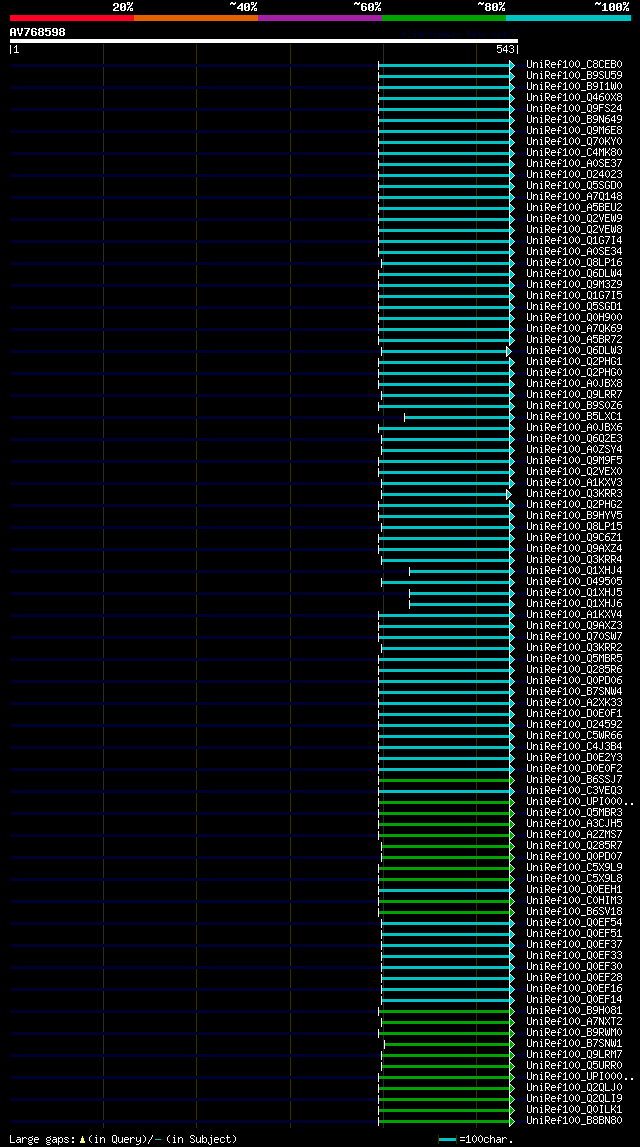Select the UniRef100_B9H081 hit label
This screenshot has width=640, height=1147.
[x=574, y=1010]
